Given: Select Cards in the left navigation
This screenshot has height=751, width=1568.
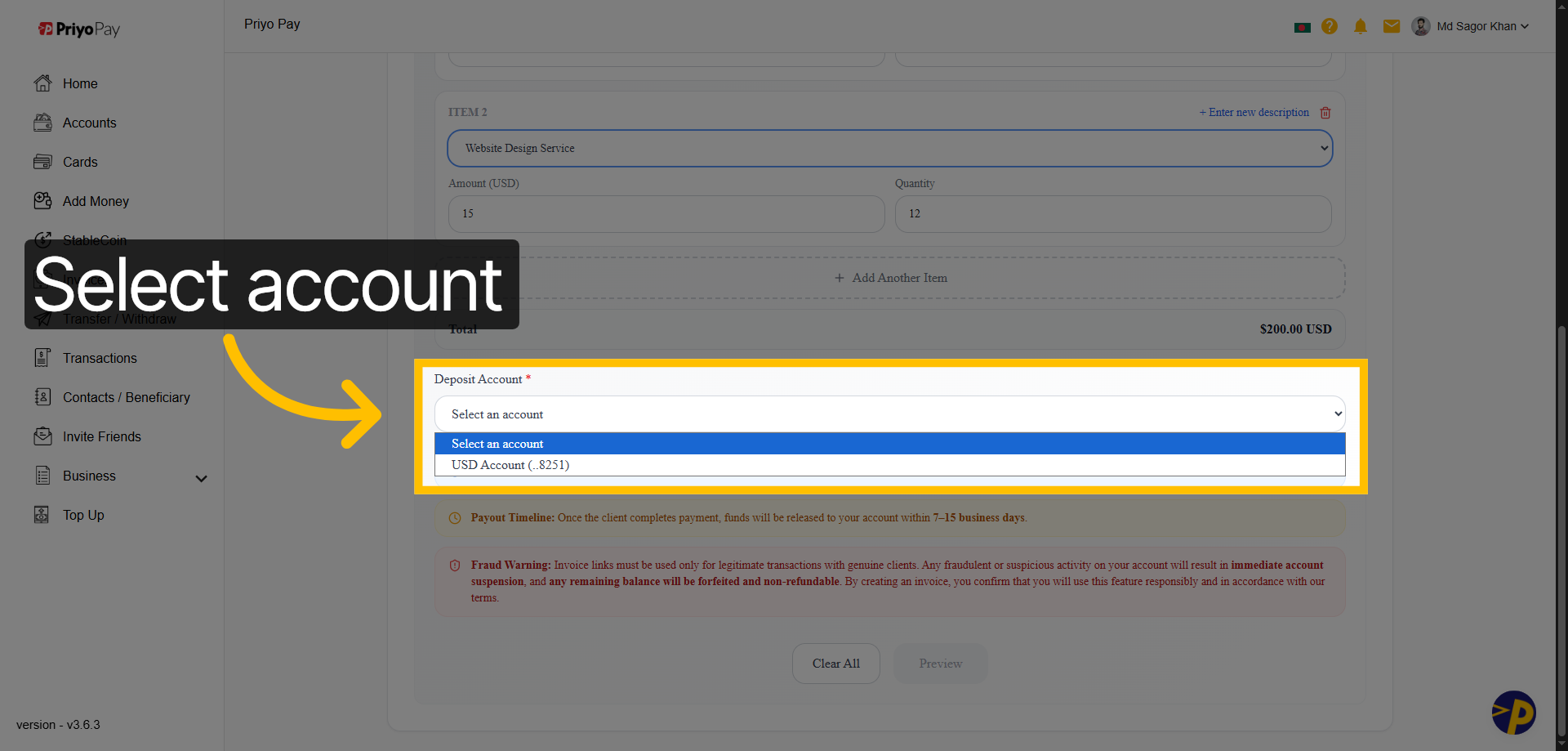Looking at the screenshot, I should pyautogui.click(x=79, y=162).
